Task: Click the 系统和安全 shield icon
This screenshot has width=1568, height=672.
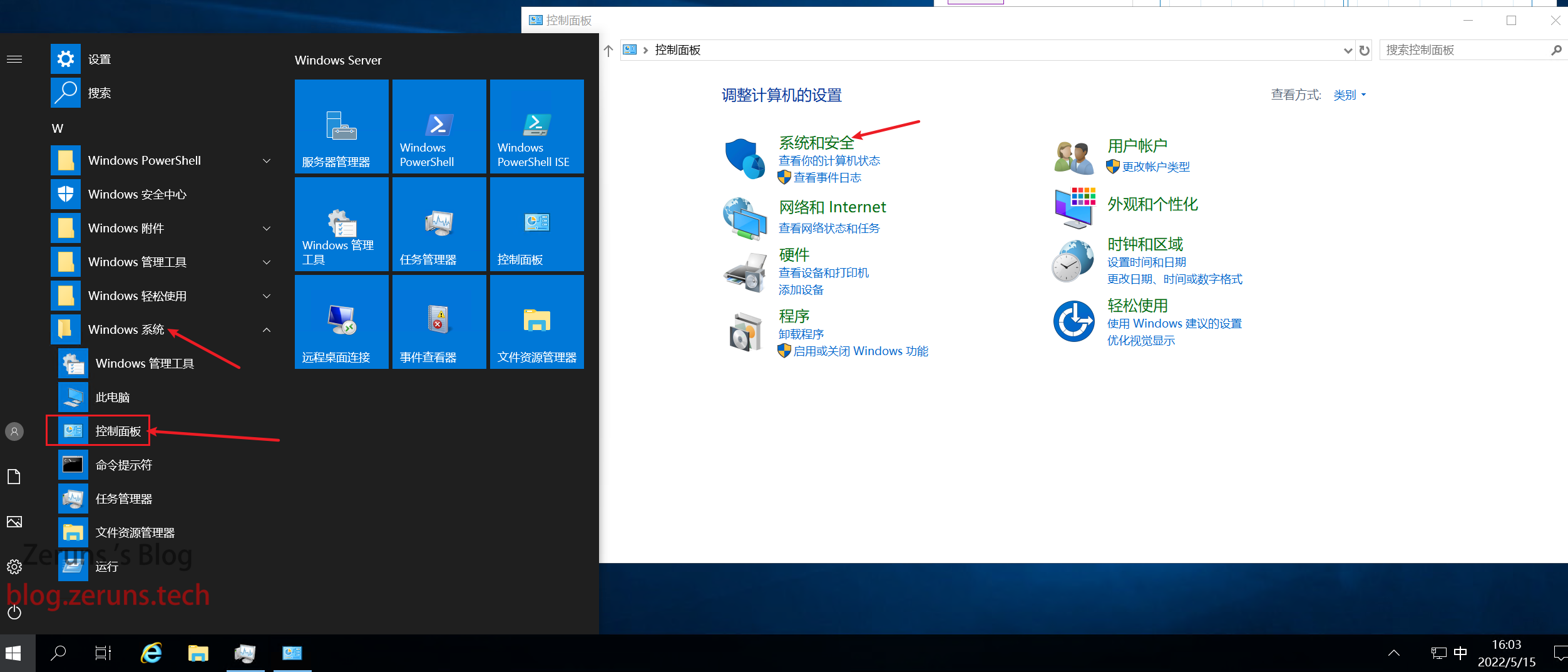Action: [745, 158]
